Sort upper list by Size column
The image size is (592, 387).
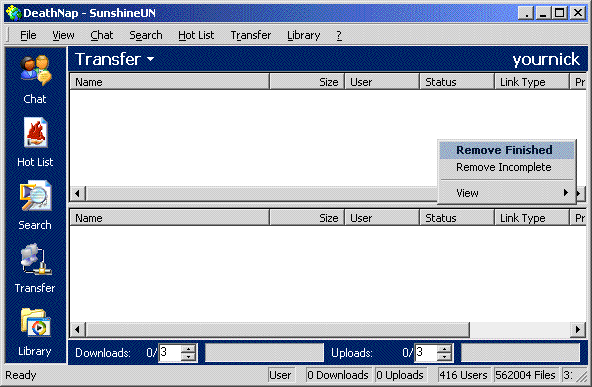click(307, 82)
